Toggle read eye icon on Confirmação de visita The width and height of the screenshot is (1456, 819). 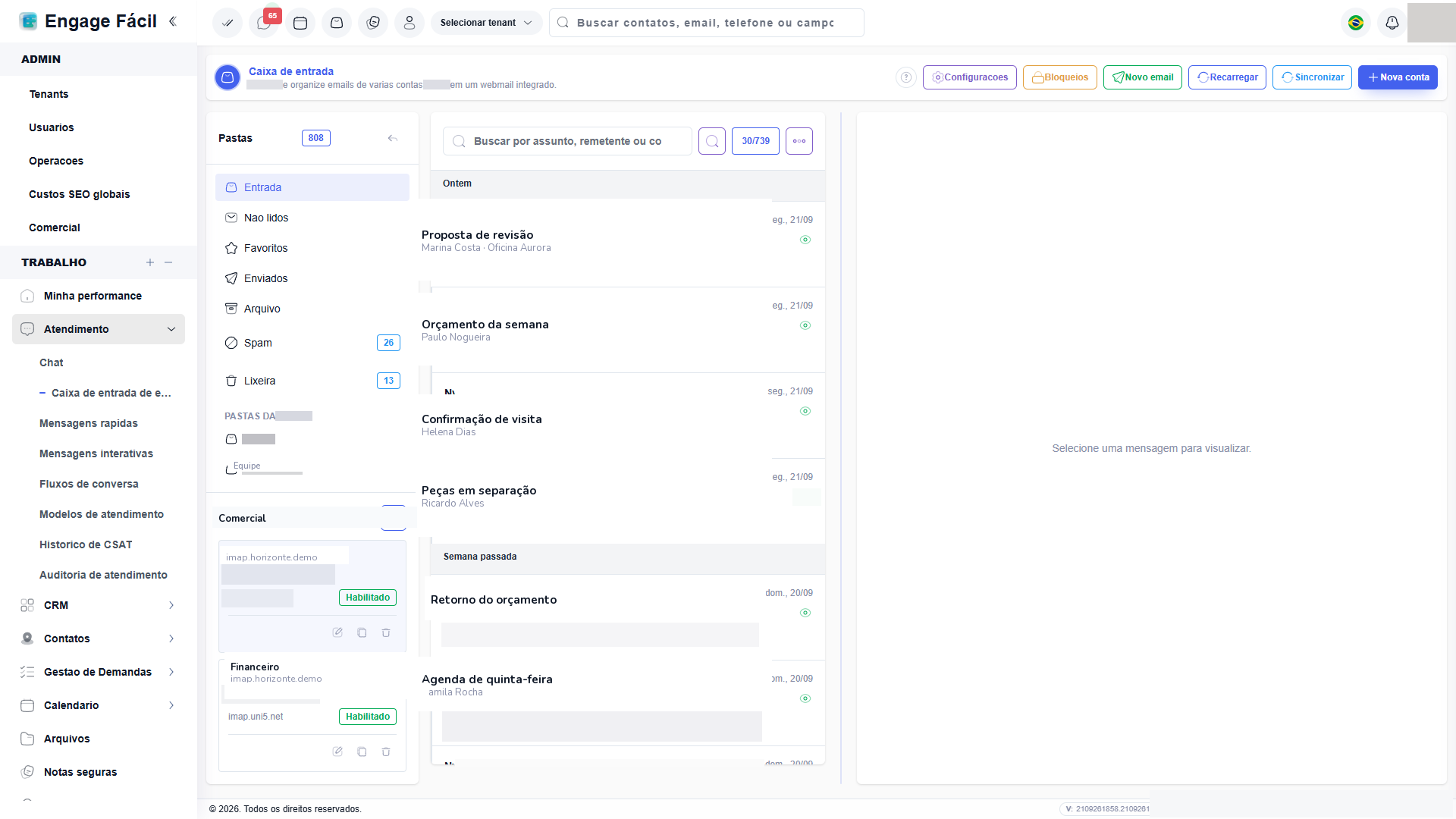tap(805, 411)
